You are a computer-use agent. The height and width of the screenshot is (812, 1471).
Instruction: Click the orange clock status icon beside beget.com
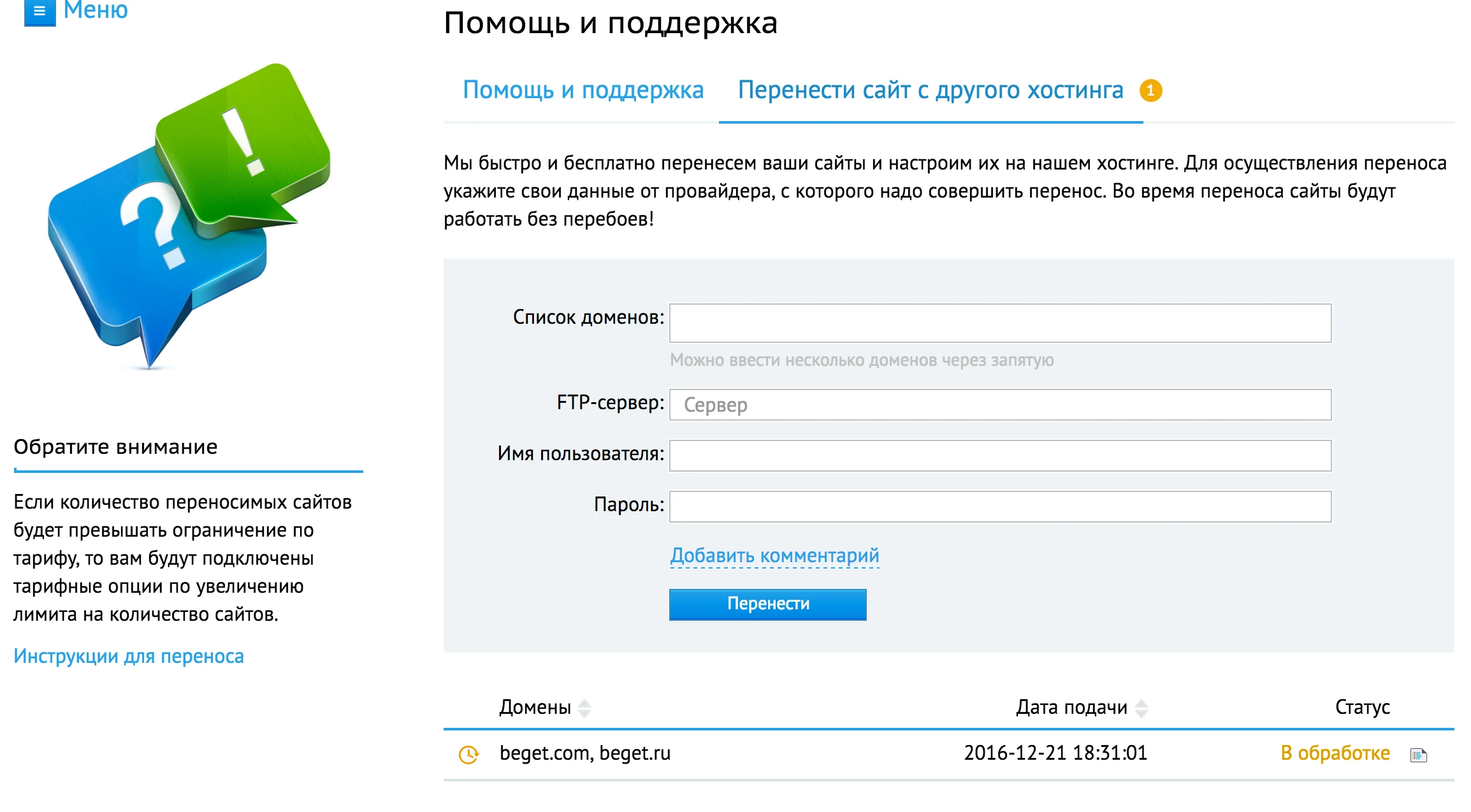[x=468, y=754]
